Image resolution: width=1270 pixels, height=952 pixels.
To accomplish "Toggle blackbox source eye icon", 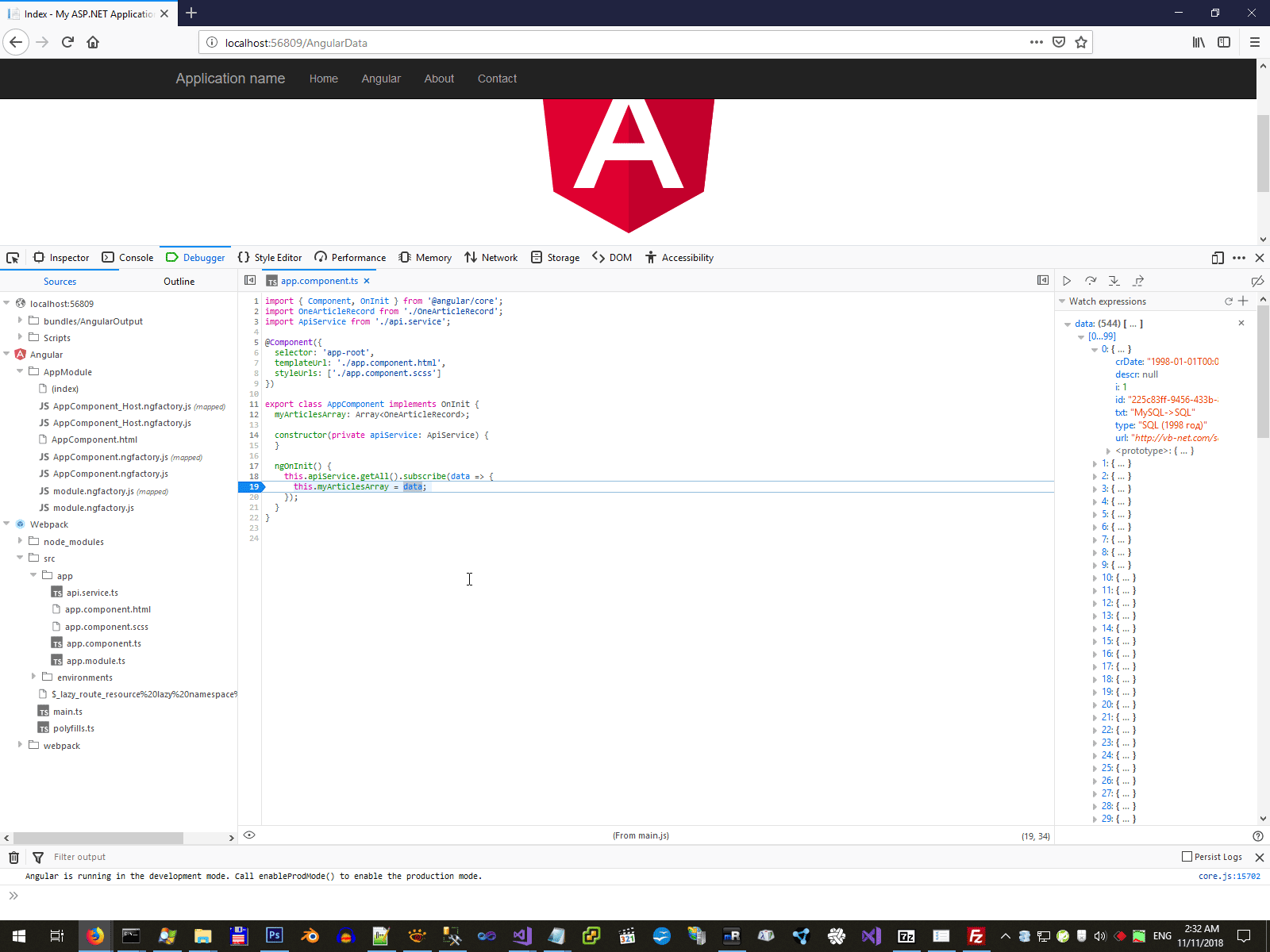I will (x=249, y=835).
